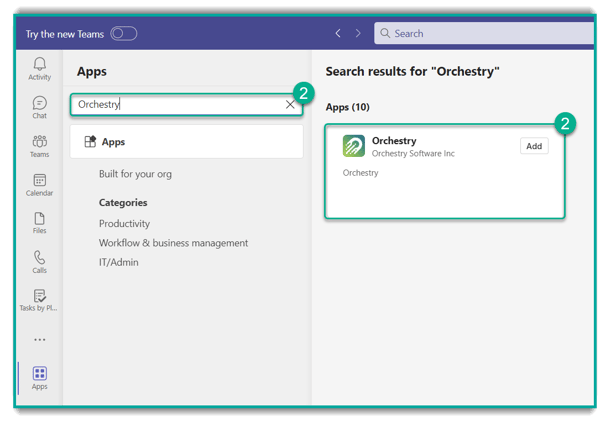This screenshot has height=422, width=611.
Task: Open Chat from the left rail
Action: click(x=39, y=107)
